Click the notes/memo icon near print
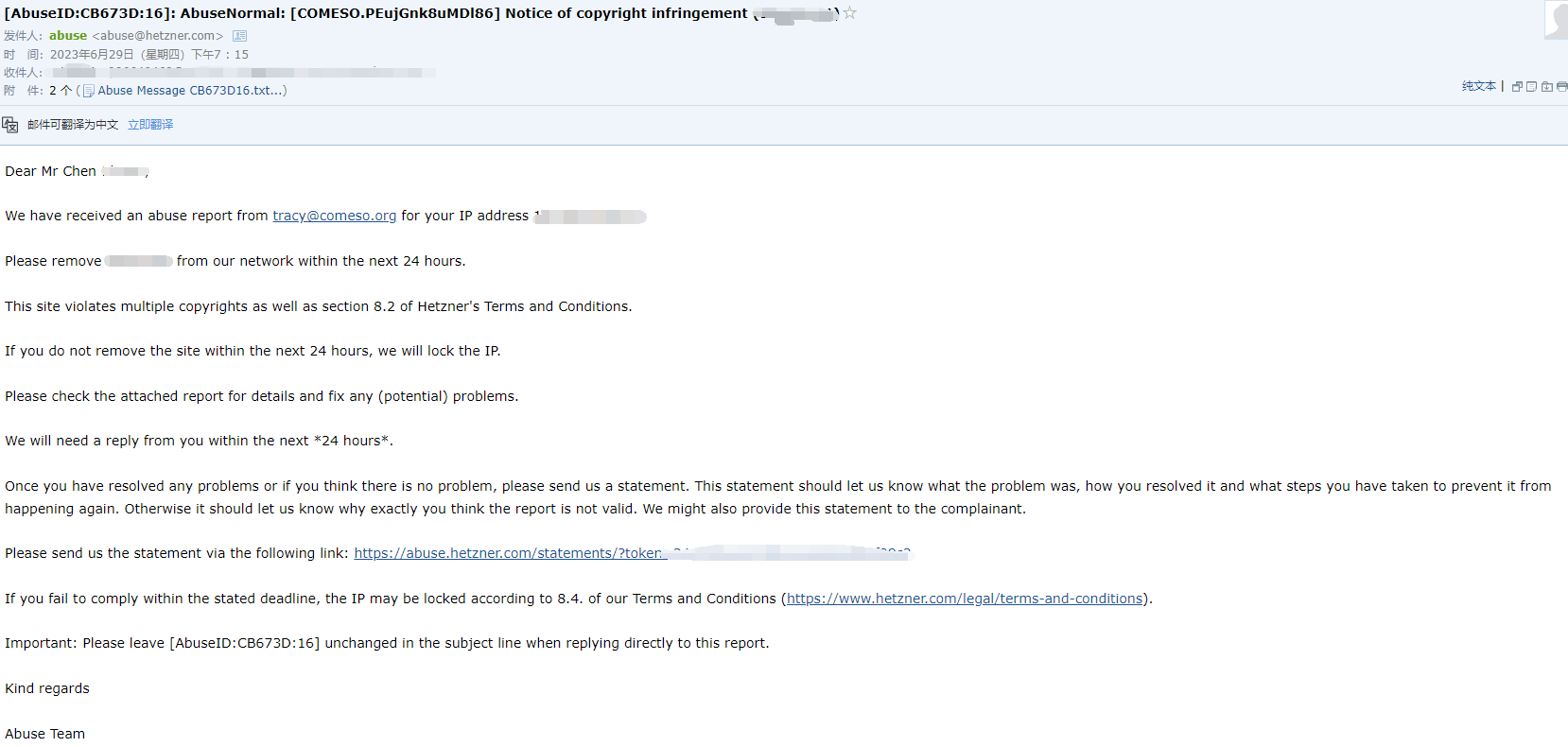The image size is (1568, 747). 1531,86
